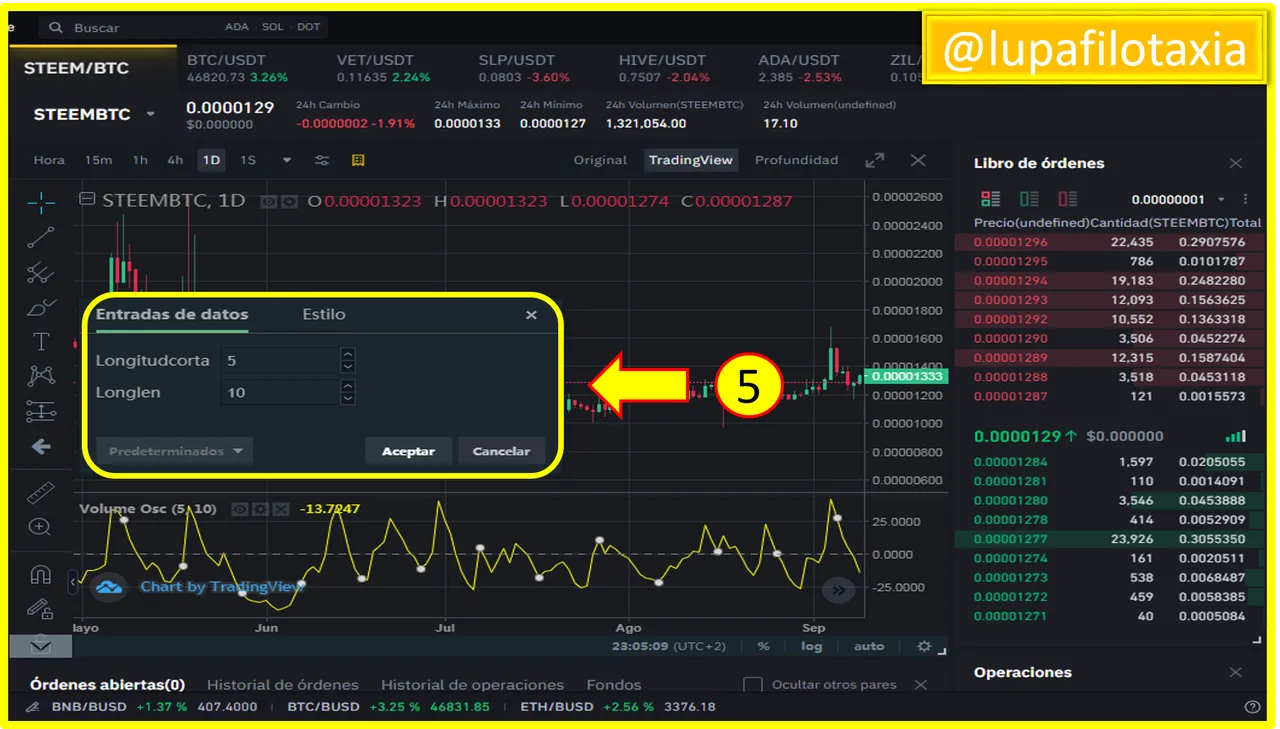This screenshot has height=729, width=1280.
Task: Switch to the Profundidad chart view
Action: (x=796, y=160)
